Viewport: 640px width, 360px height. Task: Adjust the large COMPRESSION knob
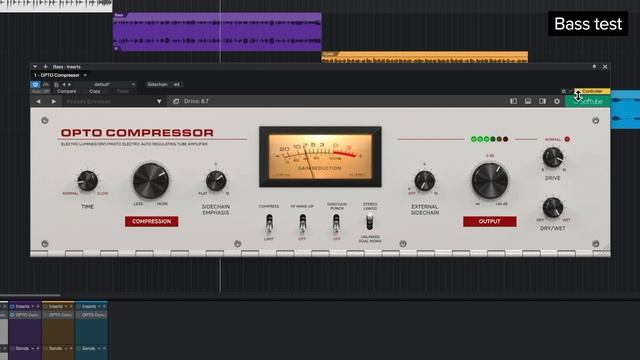coord(151,181)
